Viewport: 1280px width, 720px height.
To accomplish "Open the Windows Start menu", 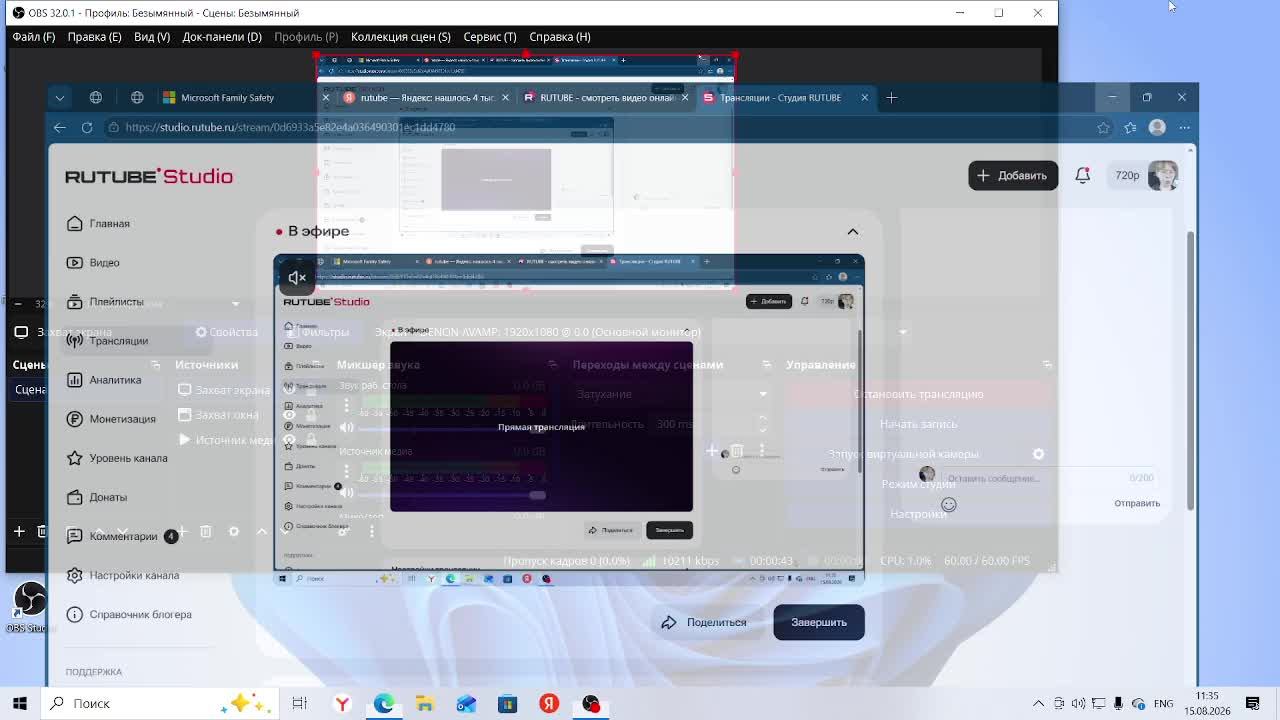I will pyautogui.click(x=19, y=703).
